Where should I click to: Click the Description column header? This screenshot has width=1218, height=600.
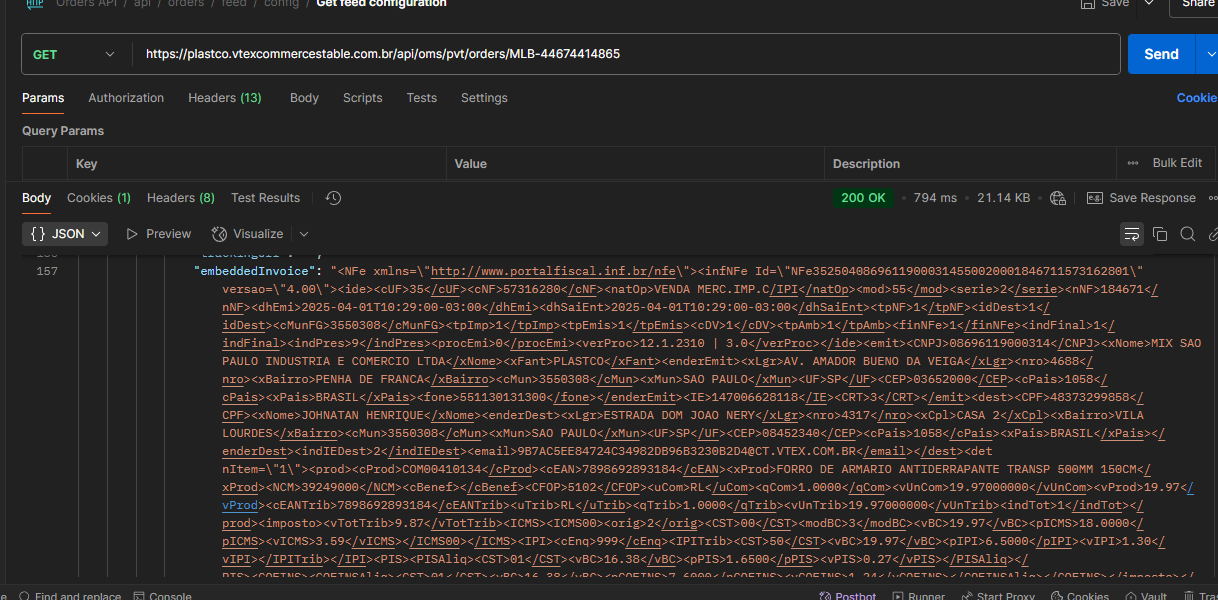[867, 164]
